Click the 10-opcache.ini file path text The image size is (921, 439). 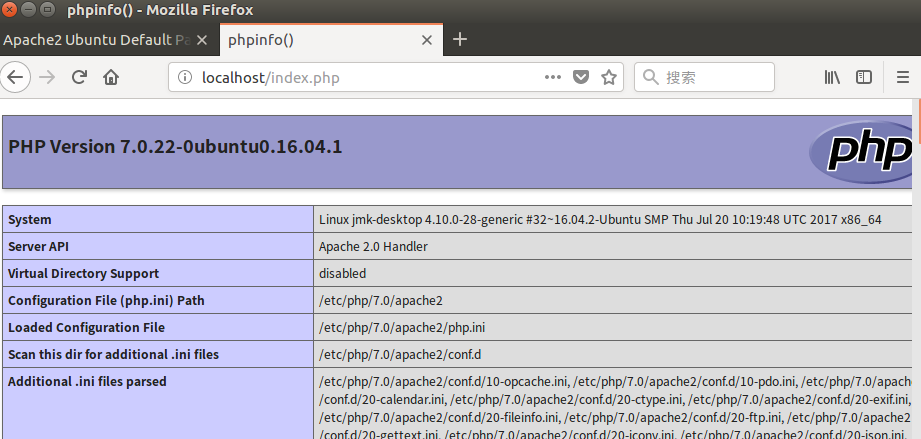[444, 382]
